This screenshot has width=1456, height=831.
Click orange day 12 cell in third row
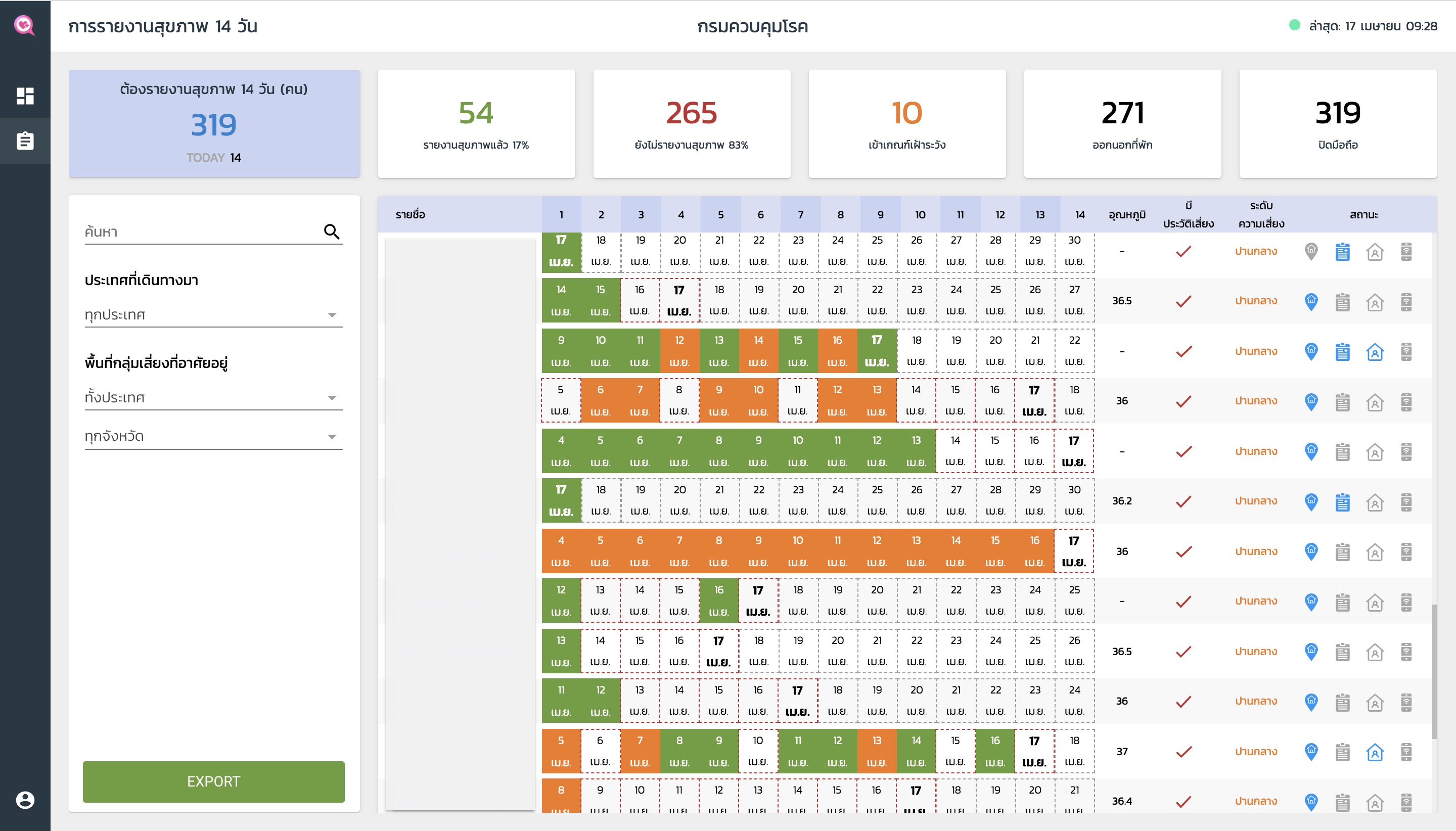pos(679,350)
